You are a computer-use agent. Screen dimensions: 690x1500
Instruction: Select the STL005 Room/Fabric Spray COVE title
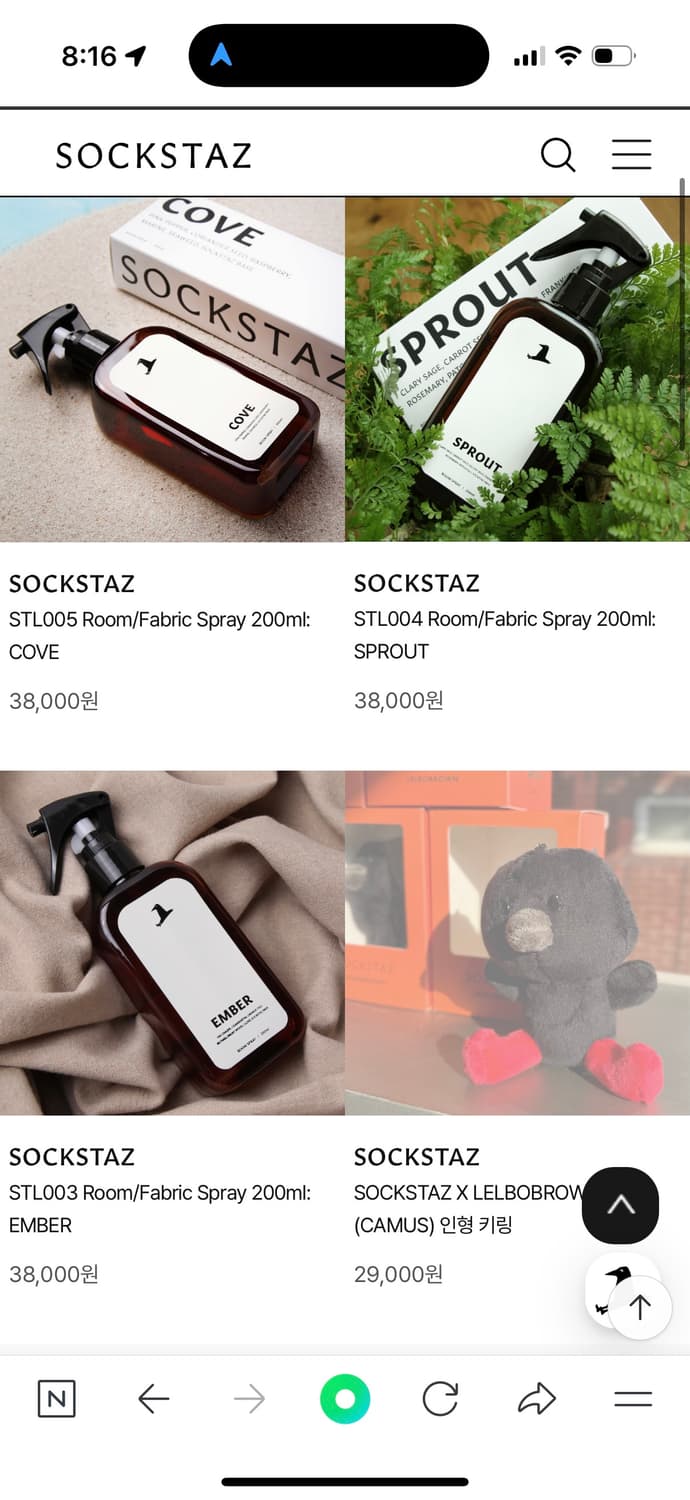click(x=160, y=635)
